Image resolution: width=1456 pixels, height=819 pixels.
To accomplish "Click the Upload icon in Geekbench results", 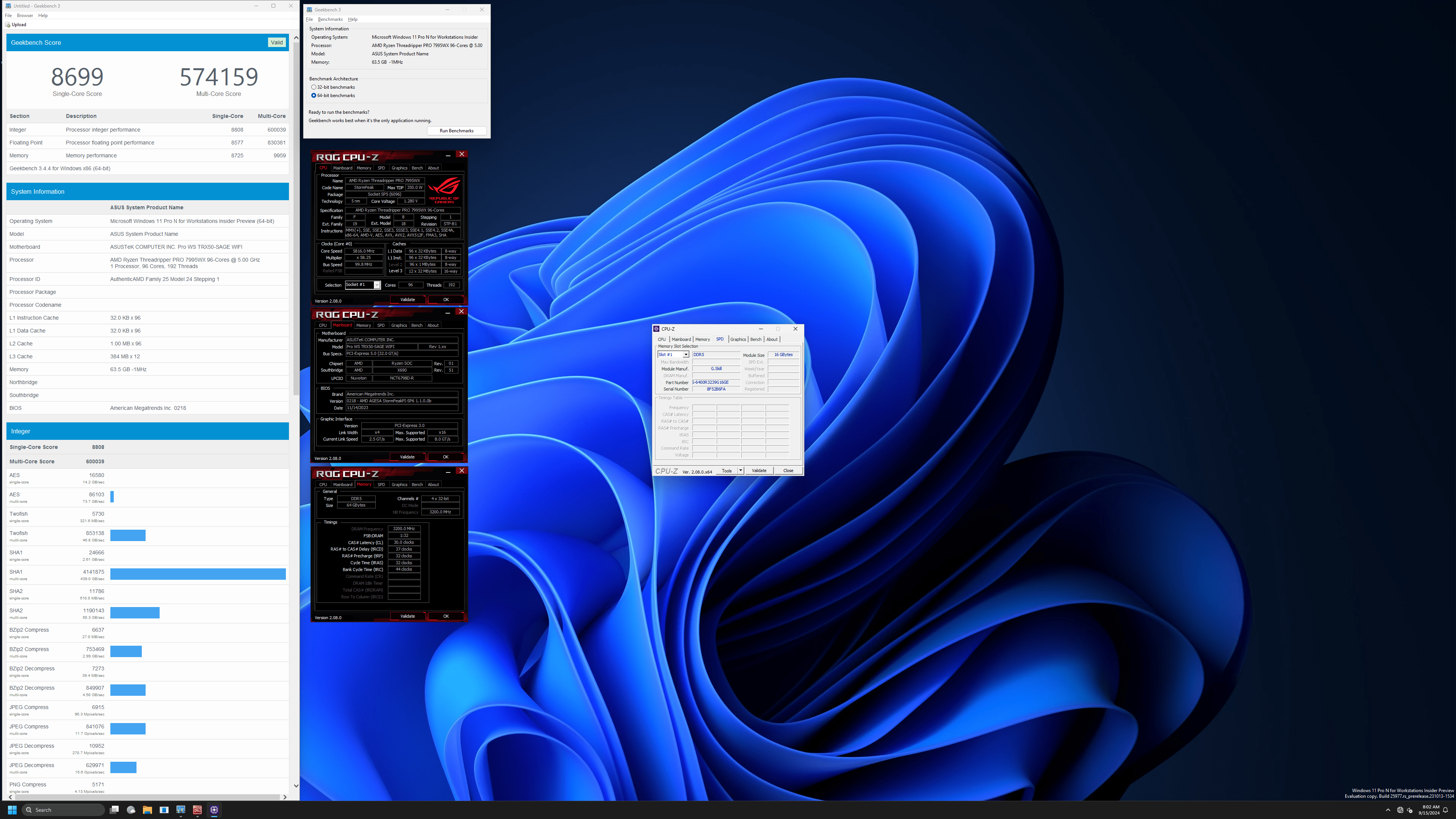I will (x=8, y=24).
